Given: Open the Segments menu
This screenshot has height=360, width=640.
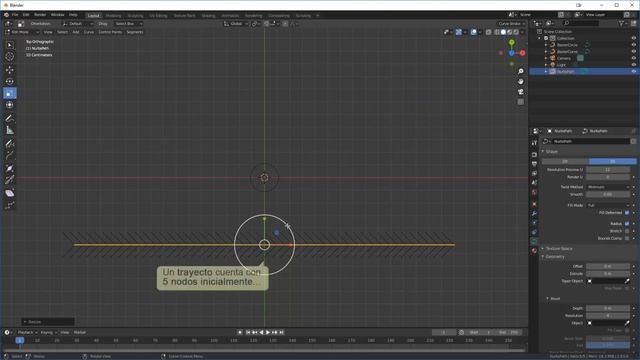Looking at the screenshot, I should click(x=135, y=32).
